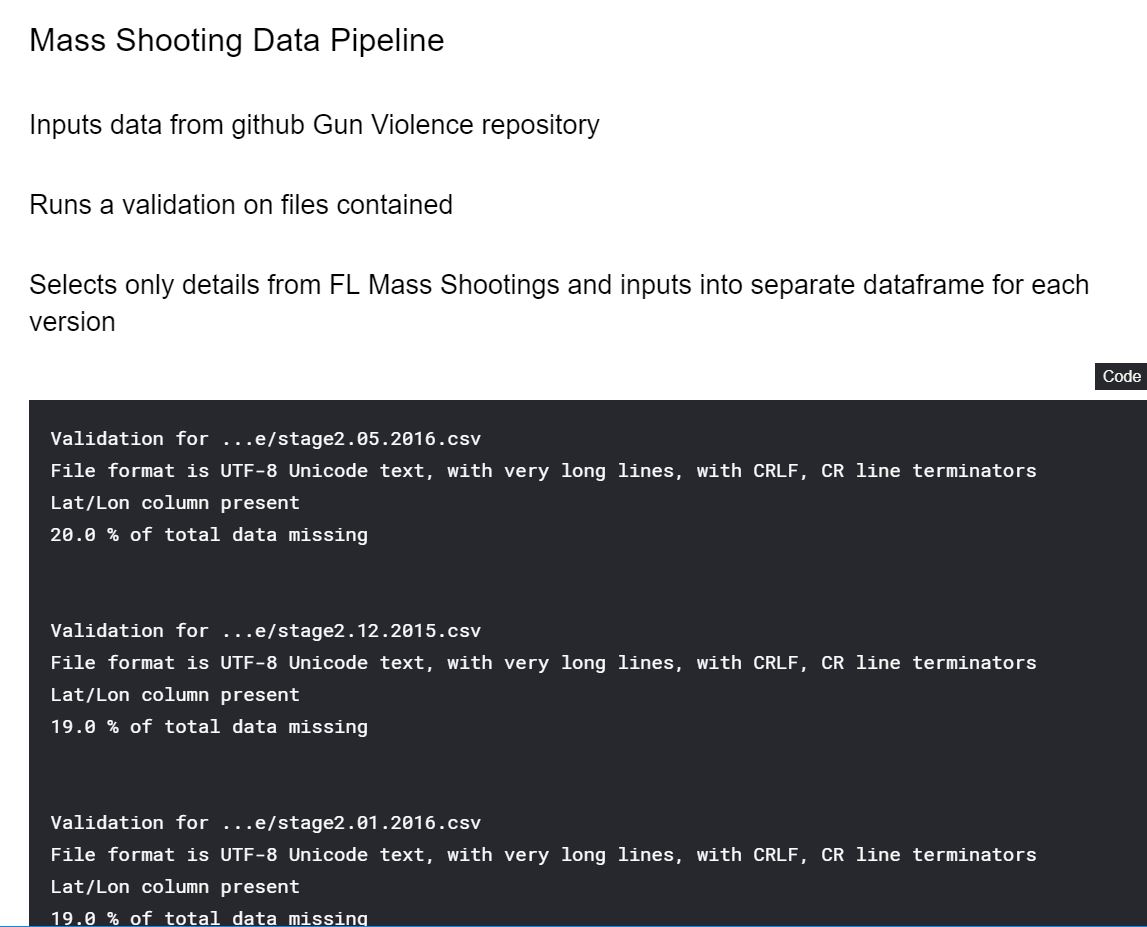The height and width of the screenshot is (927, 1147).
Task: Click the 20.0 % of total data missing line
Action: (x=209, y=535)
